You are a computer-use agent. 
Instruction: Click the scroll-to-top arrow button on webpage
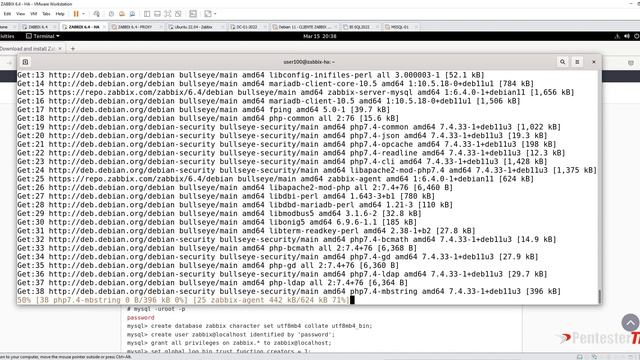(630, 323)
